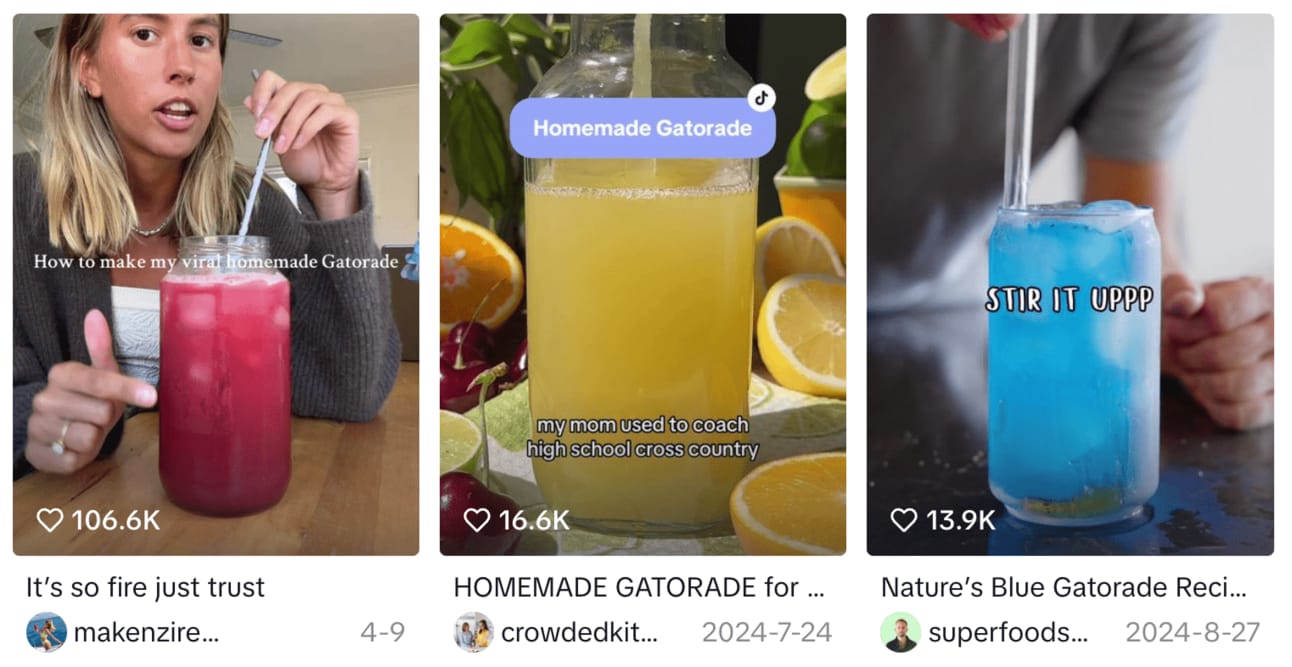This screenshot has height=667, width=1292.
Task: Open superfoods profile avatar
Action: [x=900, y=632]
